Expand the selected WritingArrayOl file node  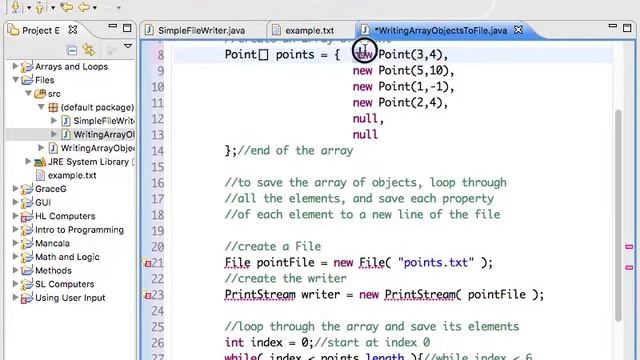point(53,134)
